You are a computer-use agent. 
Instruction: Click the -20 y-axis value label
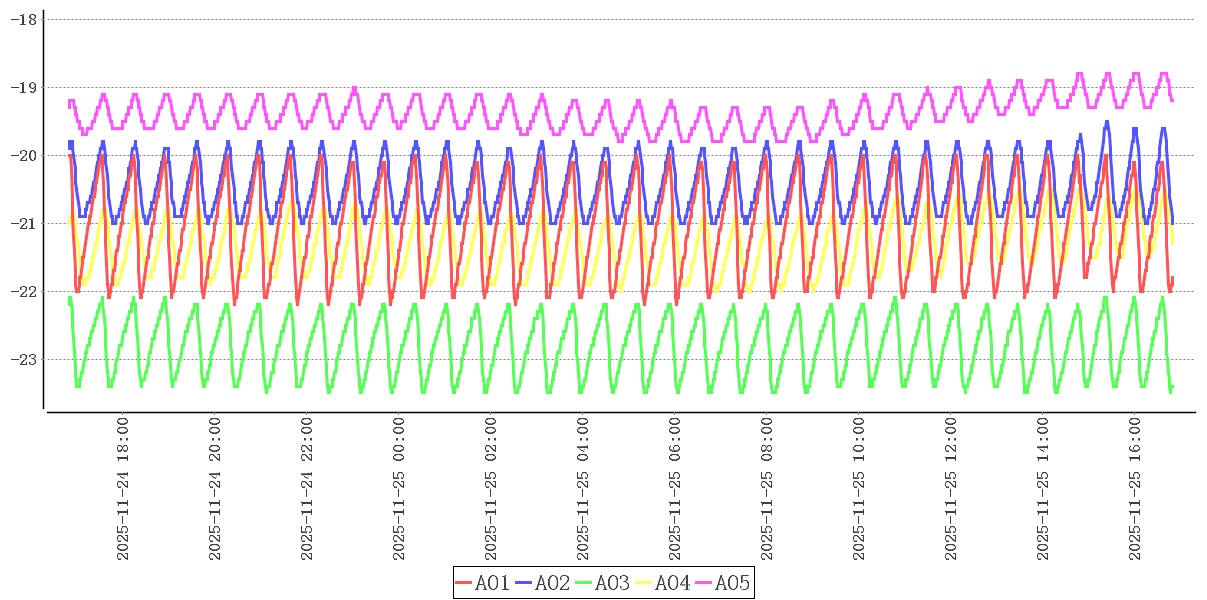(22, 156)
